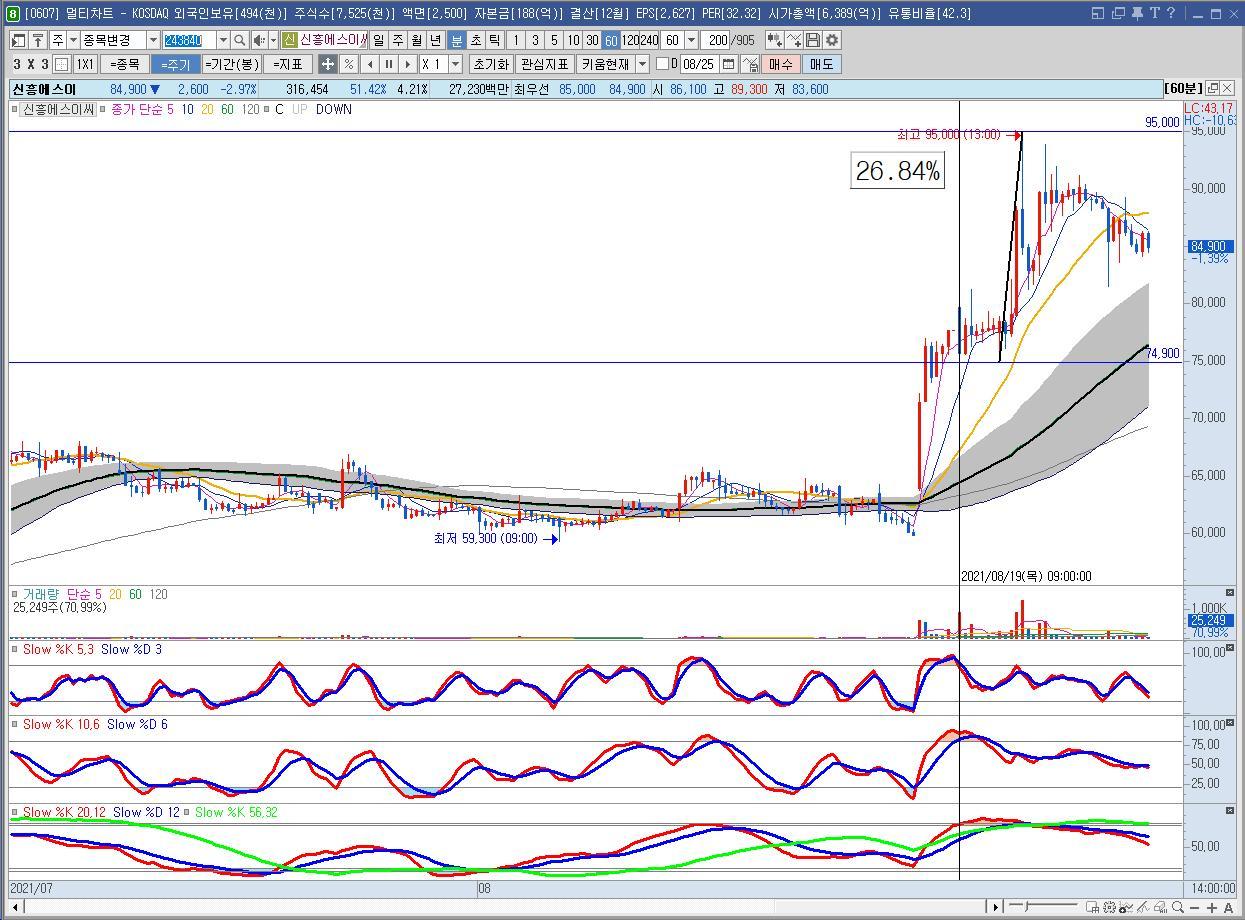Adjust the bottom zoom slider handle
1245x920 pixels.
click(1026, 906)
